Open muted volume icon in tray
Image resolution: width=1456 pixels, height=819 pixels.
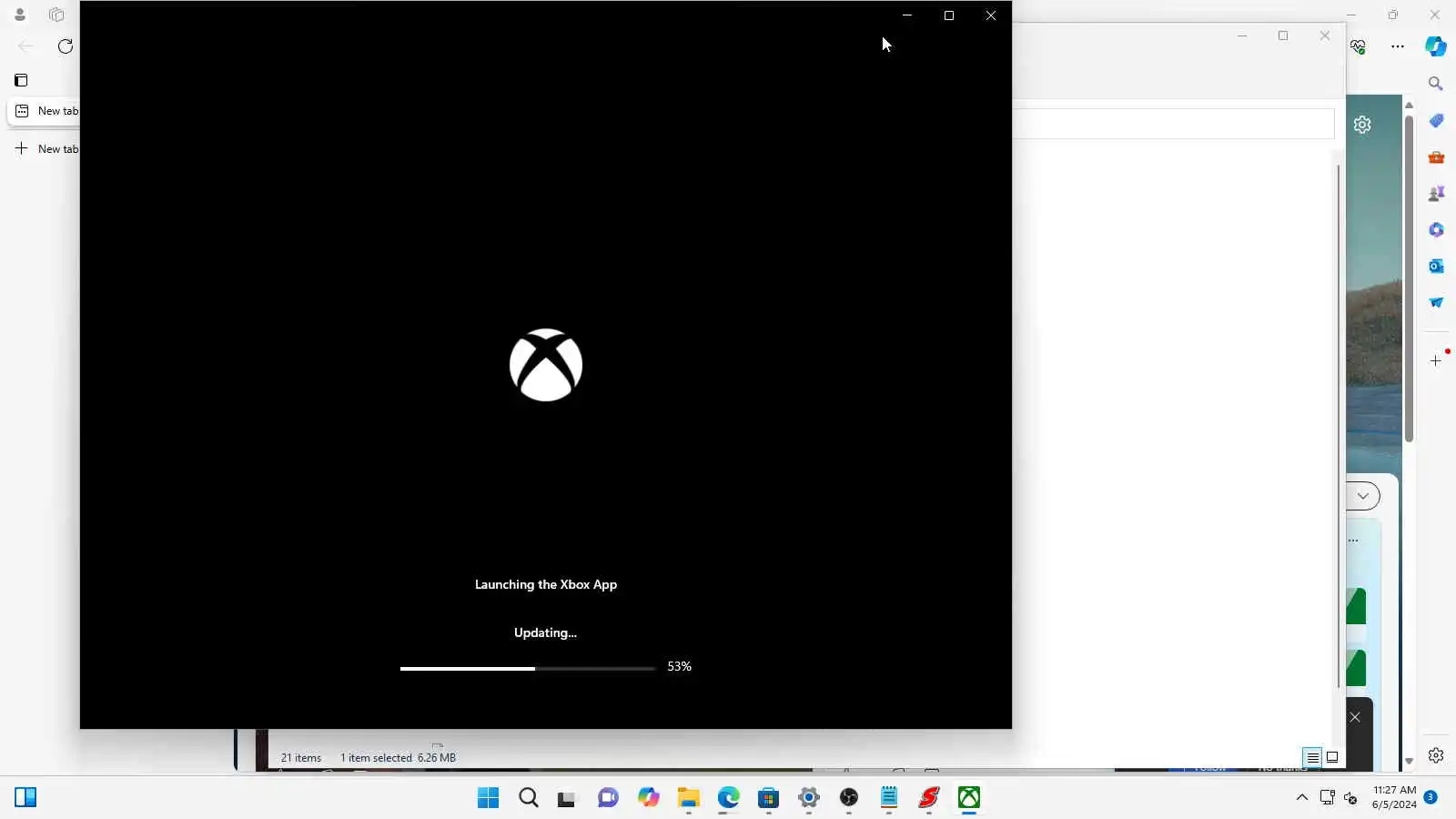tap(1351, 798)
